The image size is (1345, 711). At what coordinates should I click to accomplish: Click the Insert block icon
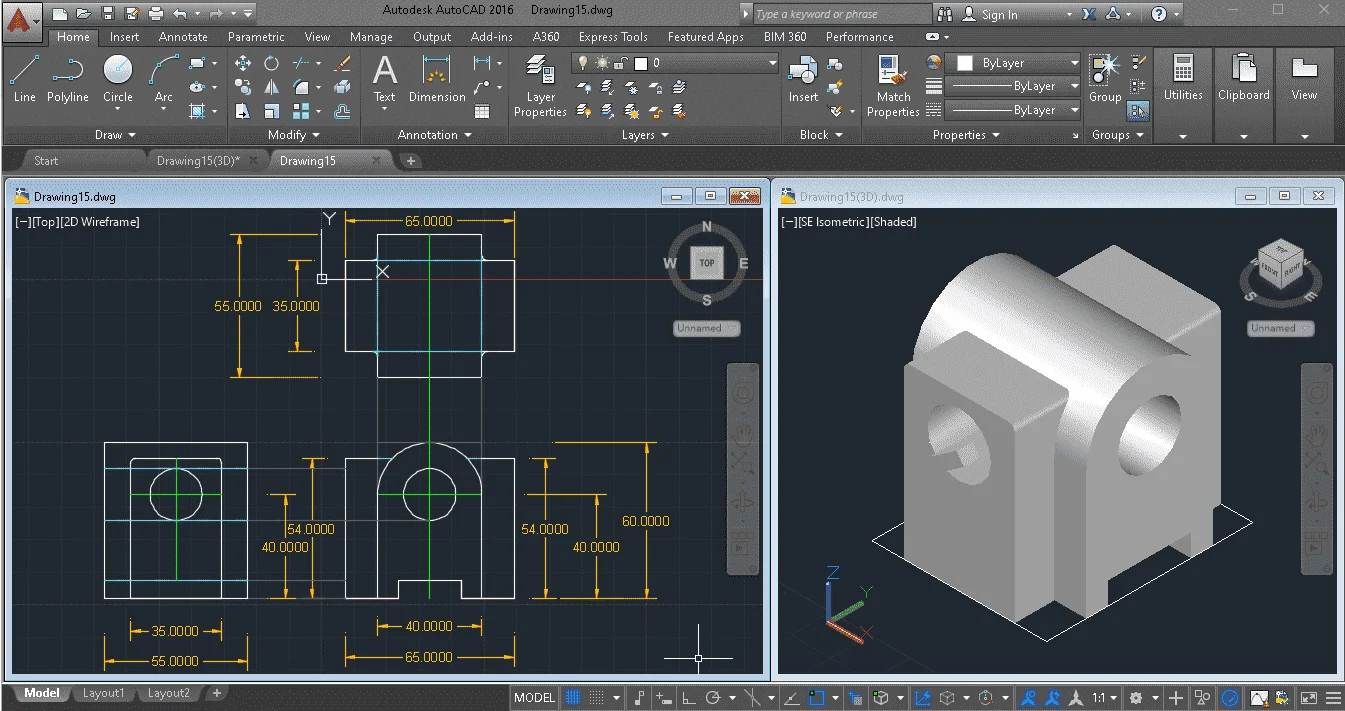pyautogui.click(x=803, y=79)
